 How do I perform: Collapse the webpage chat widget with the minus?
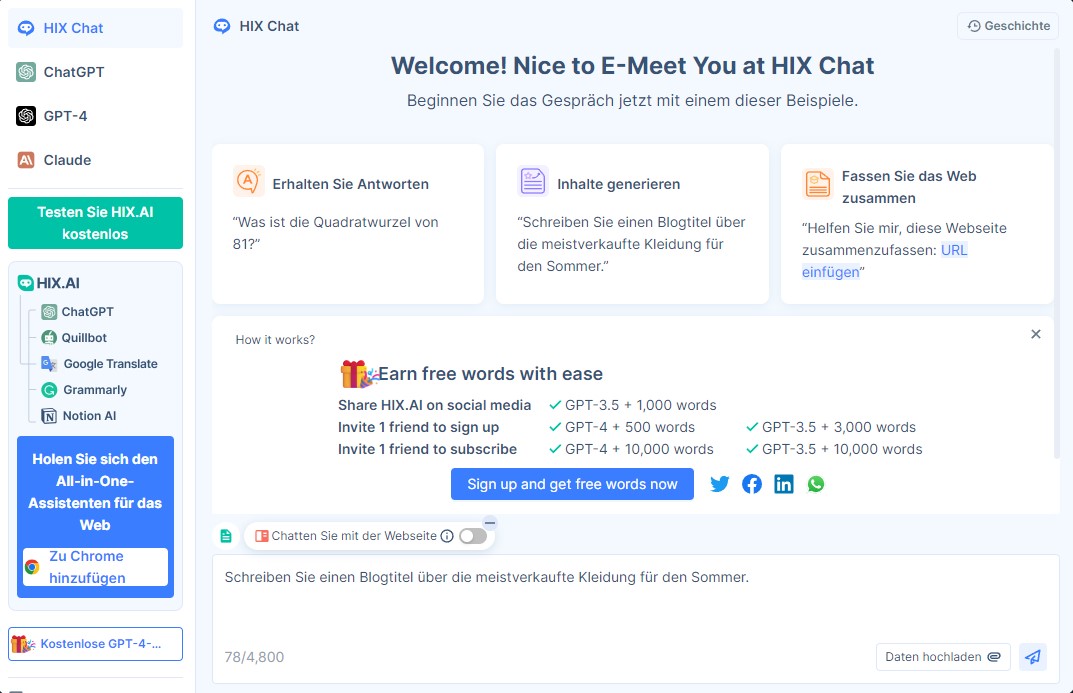tap(489, 521)
